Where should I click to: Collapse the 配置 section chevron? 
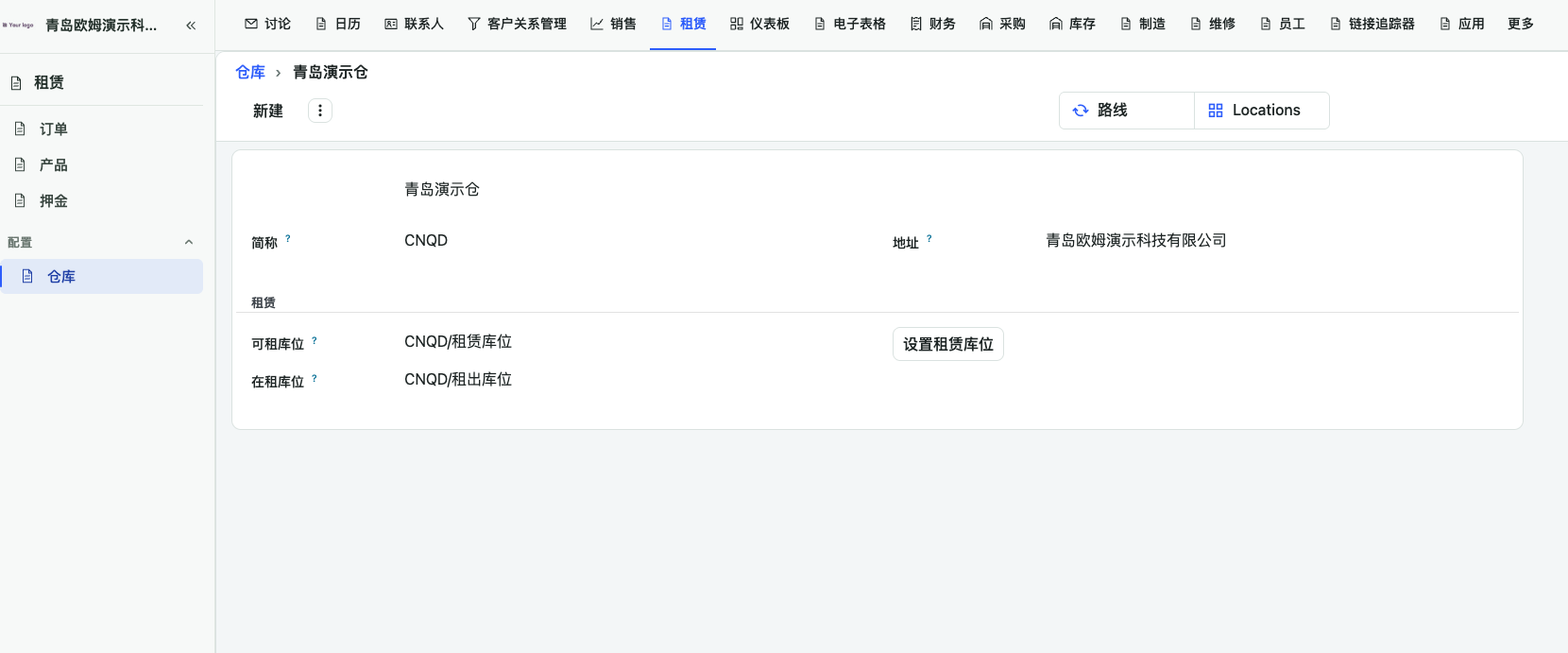pos(189,243)
